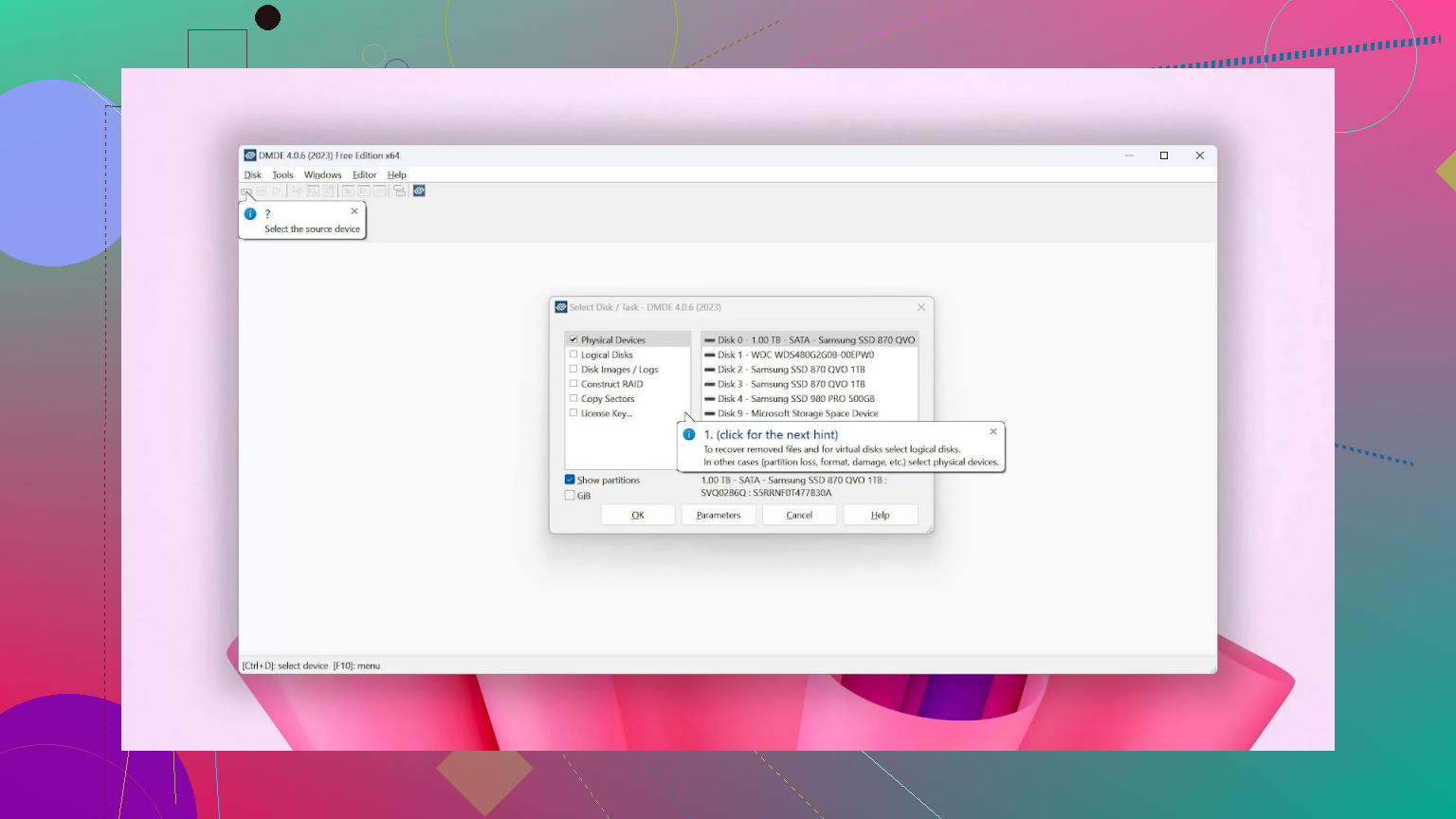Close the 'Select the source device' tooltip
1456x819 pixels.
pyautogui.click(x=355, y=211)
